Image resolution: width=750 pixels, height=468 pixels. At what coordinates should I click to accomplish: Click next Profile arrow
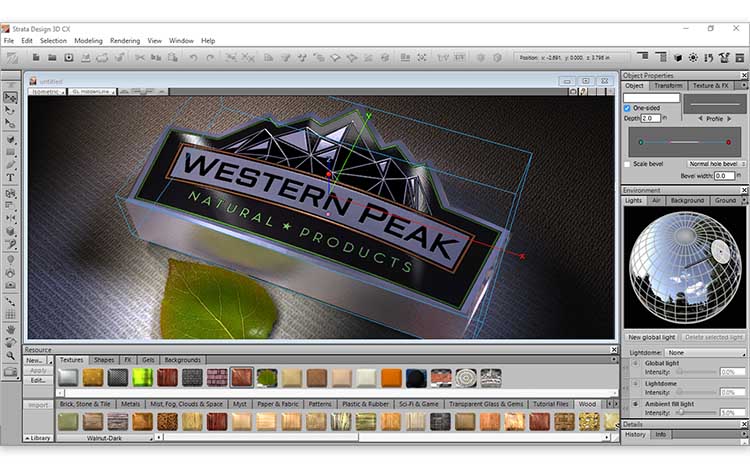pos(729,119)
